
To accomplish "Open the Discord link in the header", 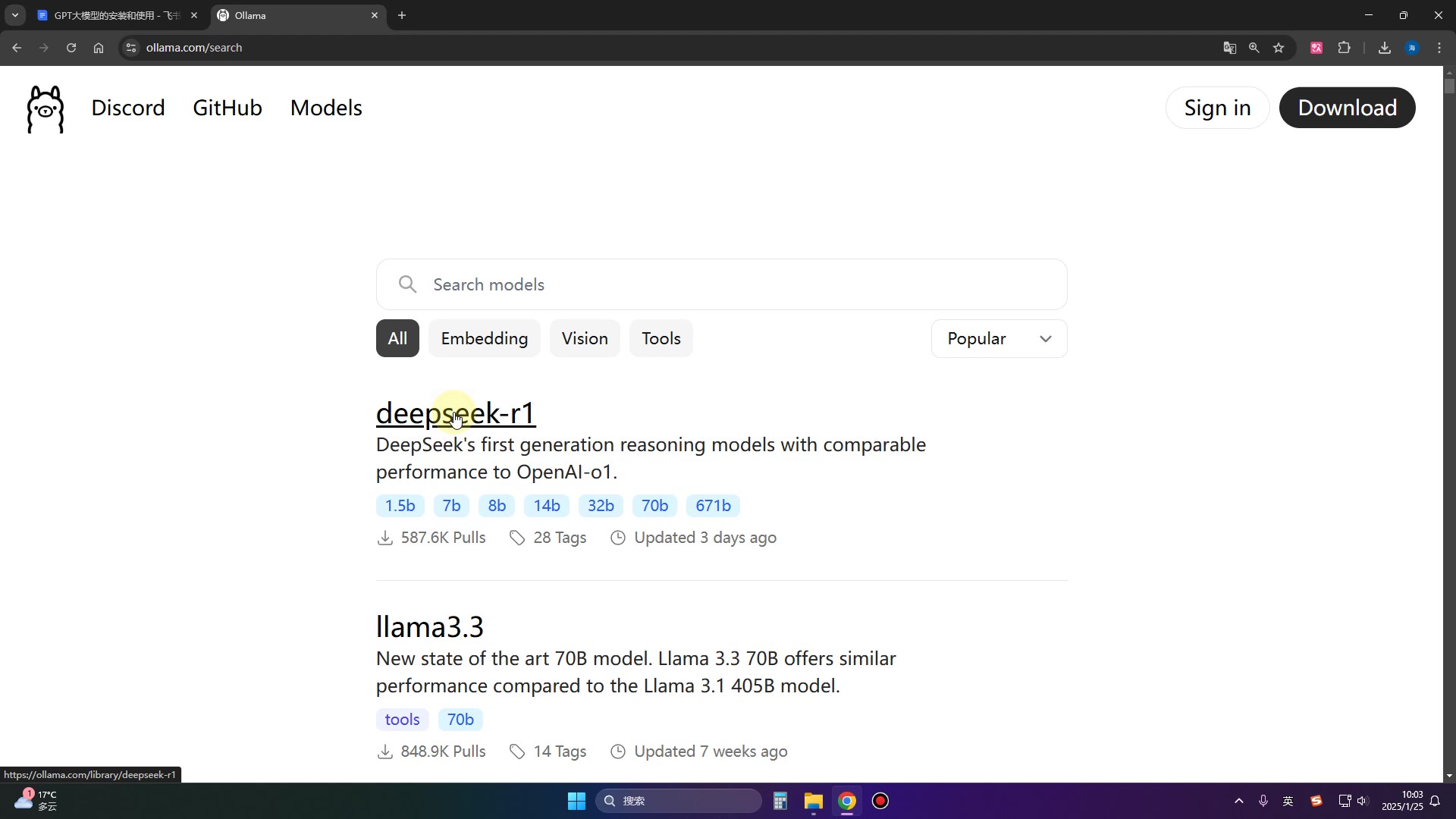I will click(x=128, y=108).
